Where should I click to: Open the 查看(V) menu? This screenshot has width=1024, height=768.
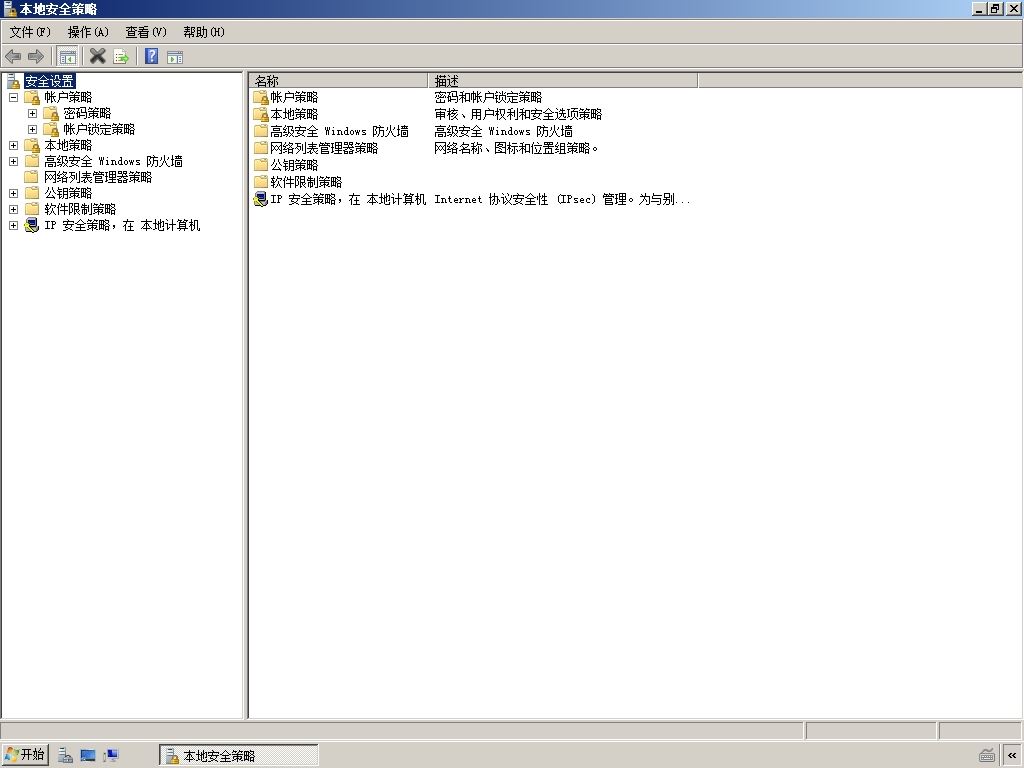tap(146, 32)
